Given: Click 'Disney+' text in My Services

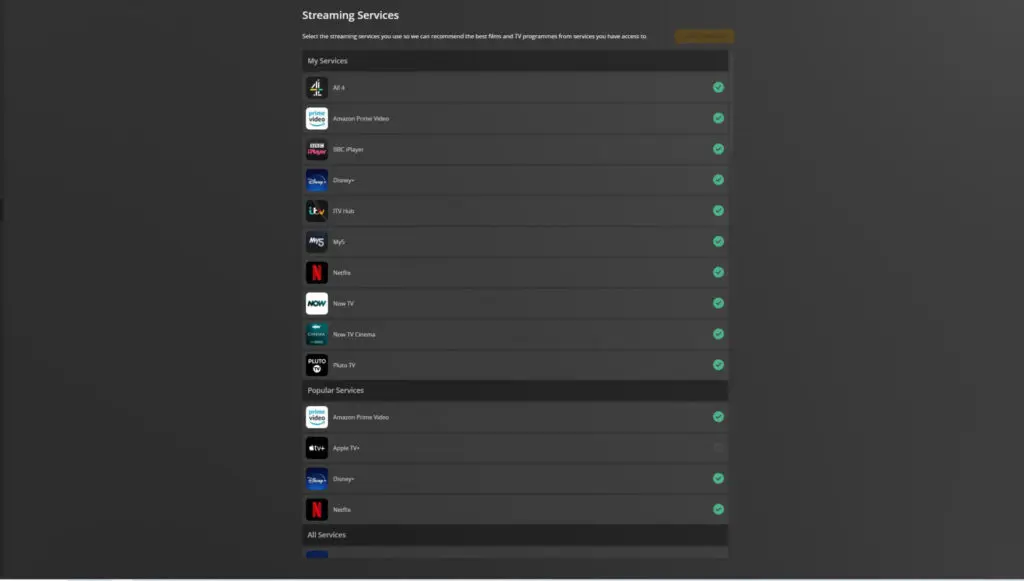Looking at the screenshot, I should coord(344,180).
